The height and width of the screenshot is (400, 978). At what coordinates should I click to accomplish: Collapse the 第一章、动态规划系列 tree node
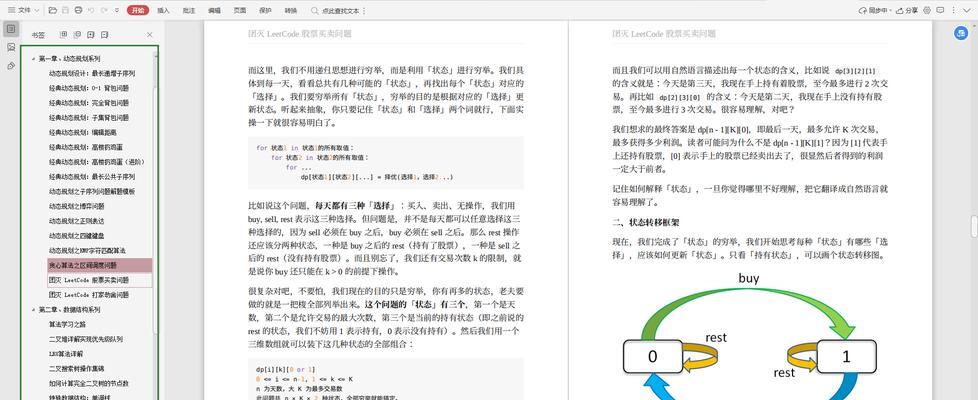tap(33, 59)
